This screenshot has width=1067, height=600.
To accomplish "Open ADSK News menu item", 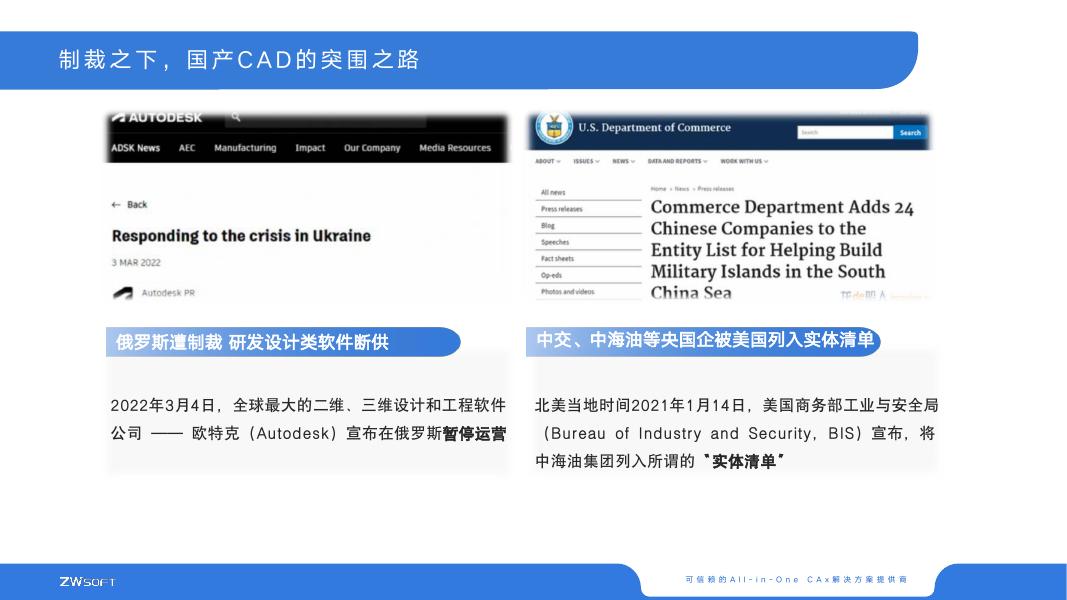I will [x=135, y=148].
